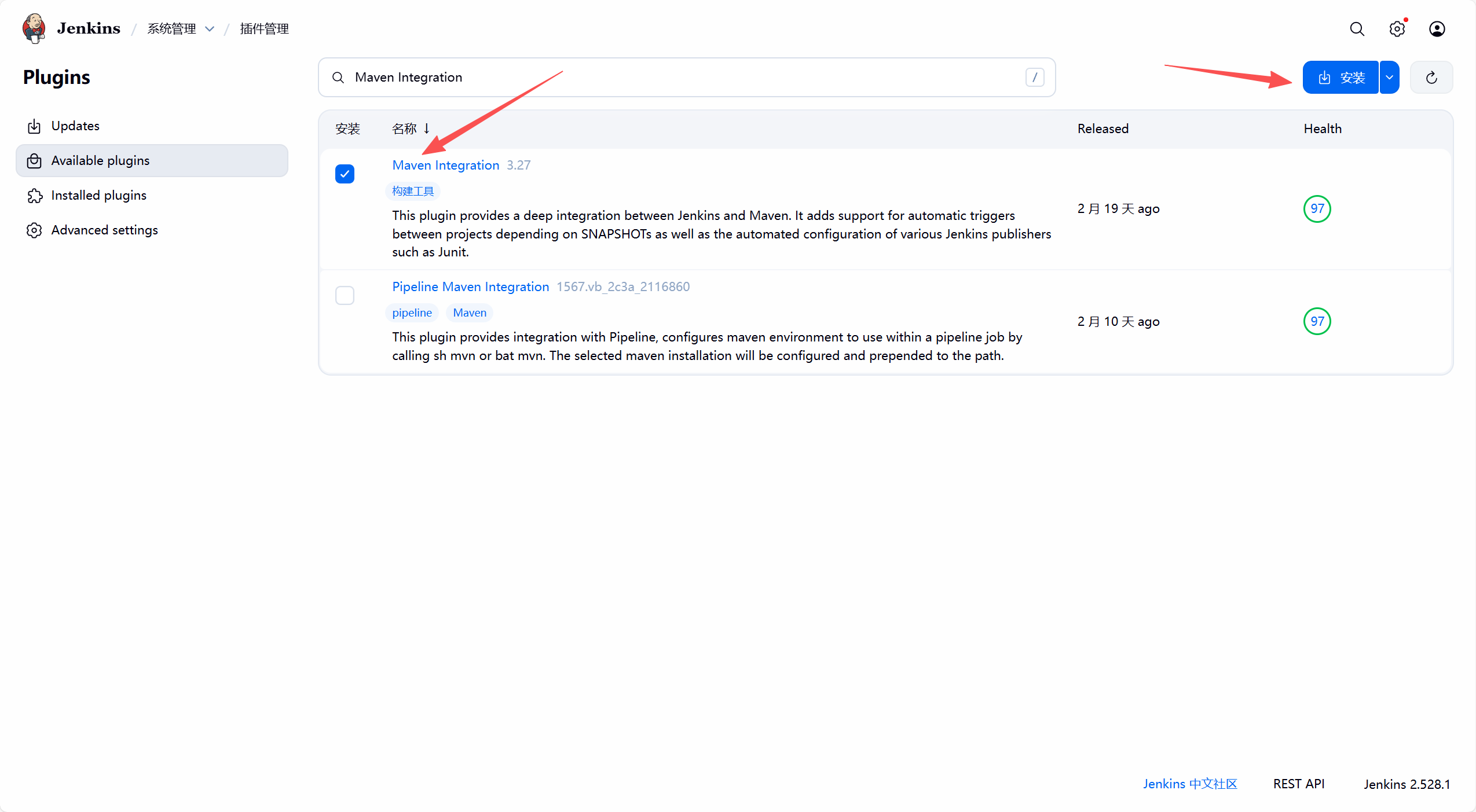
Task: Click the refresh plugins list icon
Action: click(1431, 78)
